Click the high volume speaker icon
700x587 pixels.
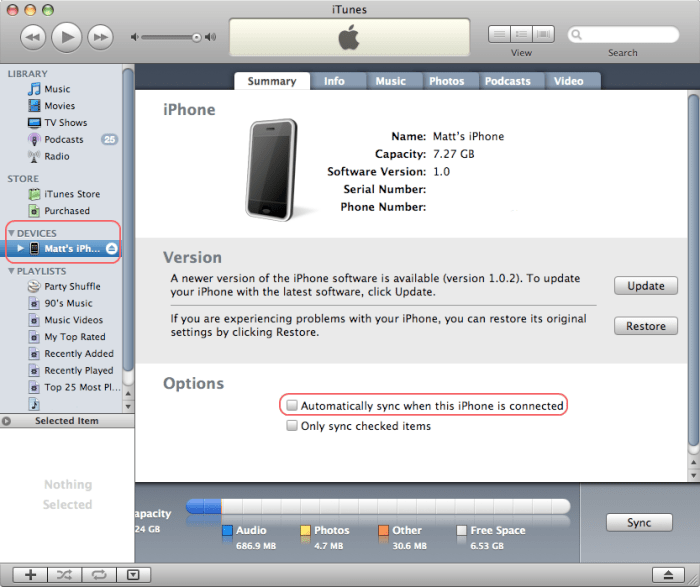click(x=211, y=37)
